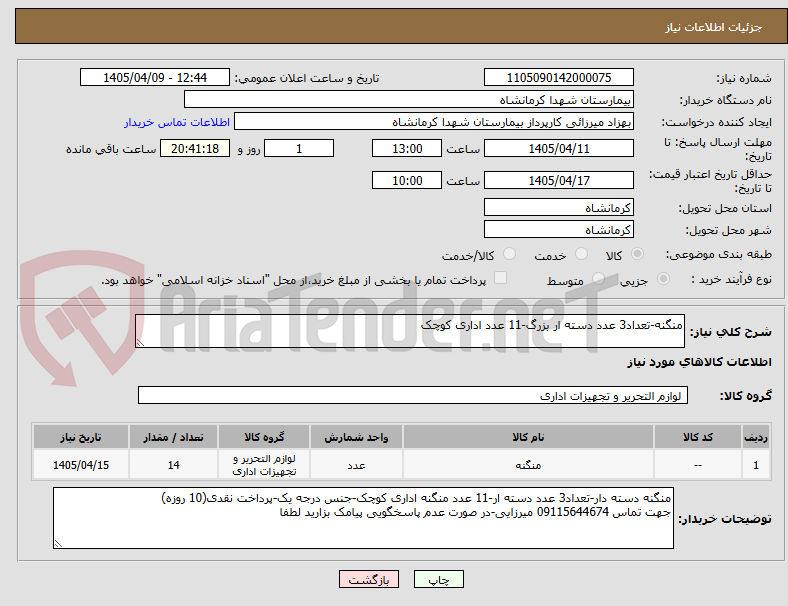788x606 pixels.
Task: Click the row number cell 1
Action: click(756, 465)
